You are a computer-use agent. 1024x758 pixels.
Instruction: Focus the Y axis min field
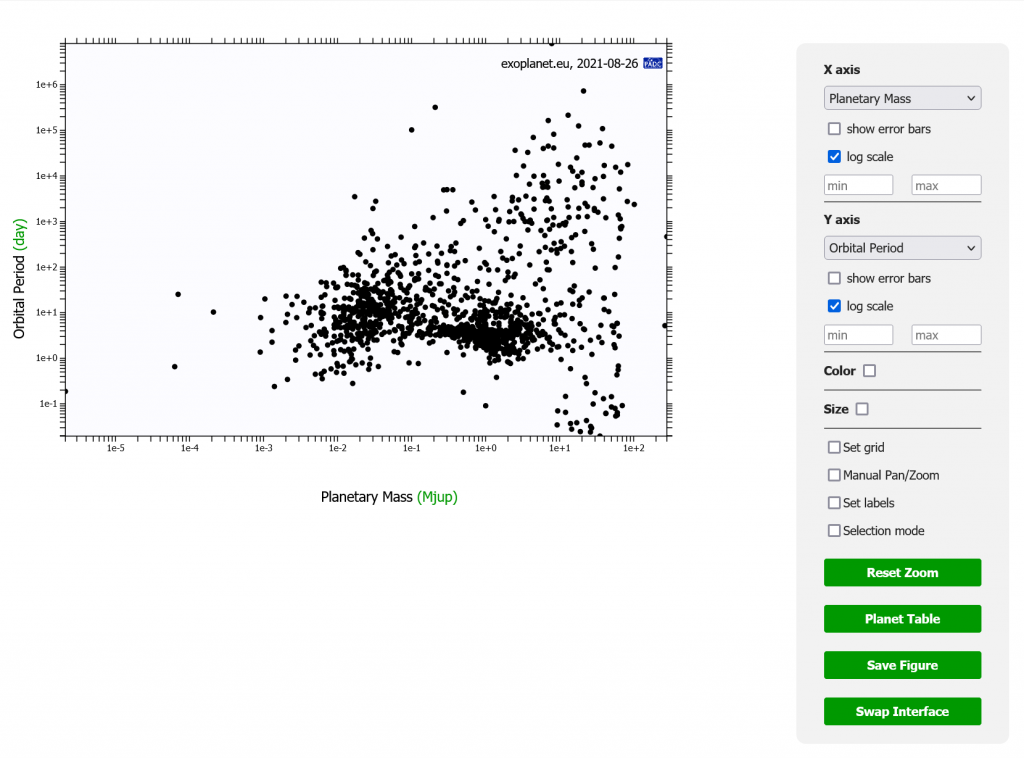click(x=858, y=335)
